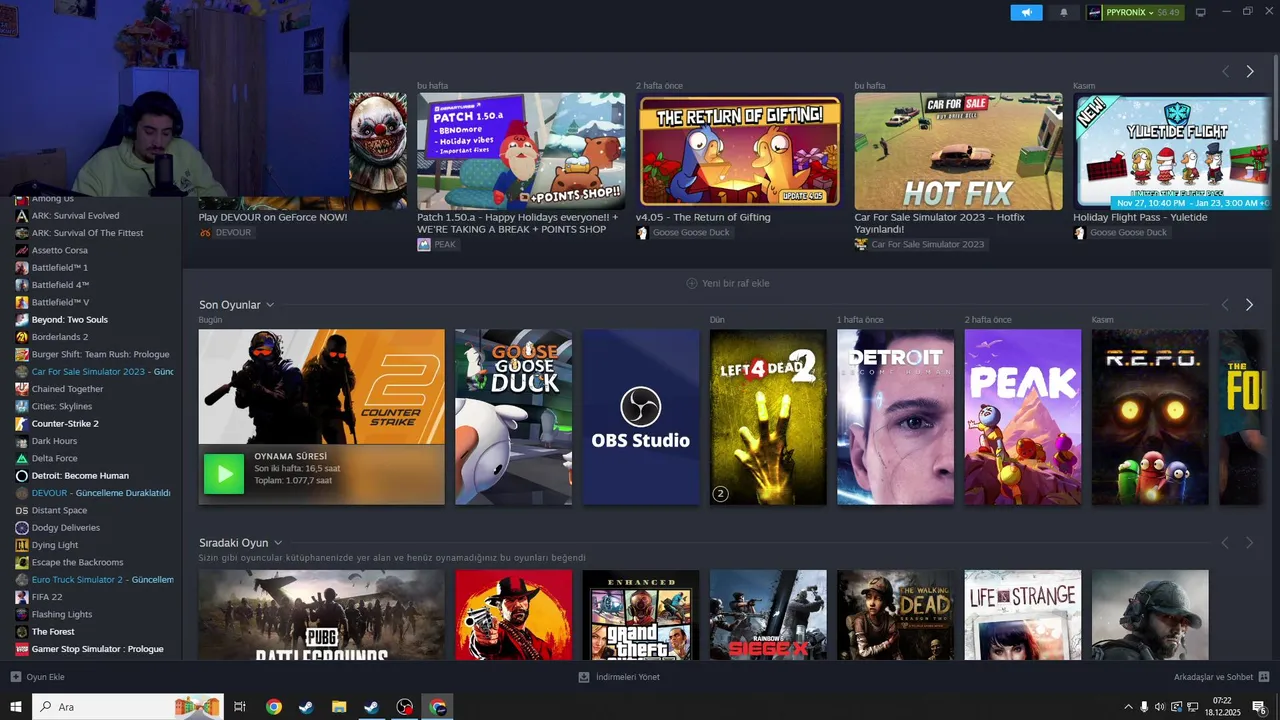Click the Dying Light sidebar icon
Viewport: 1280px width, 720px height.
point(22,545)
